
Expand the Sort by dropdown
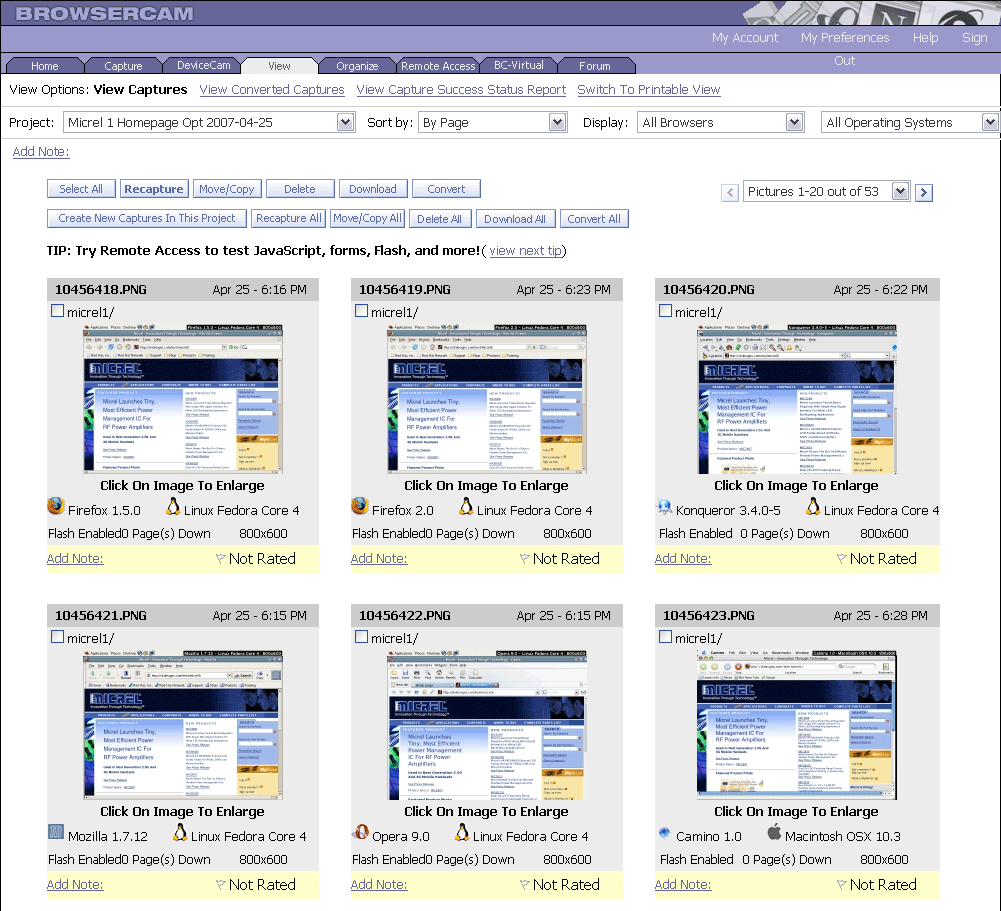point(558,123)
